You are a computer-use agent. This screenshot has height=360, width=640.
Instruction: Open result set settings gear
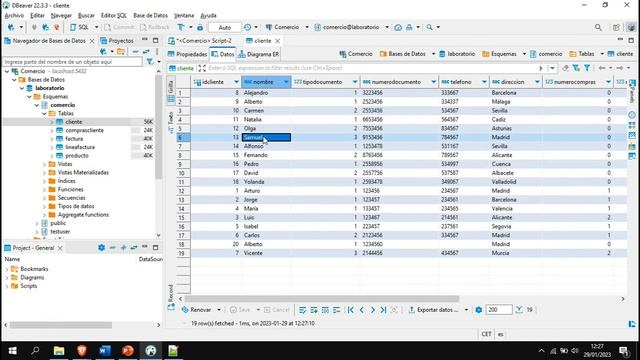[x=479, y=310]
